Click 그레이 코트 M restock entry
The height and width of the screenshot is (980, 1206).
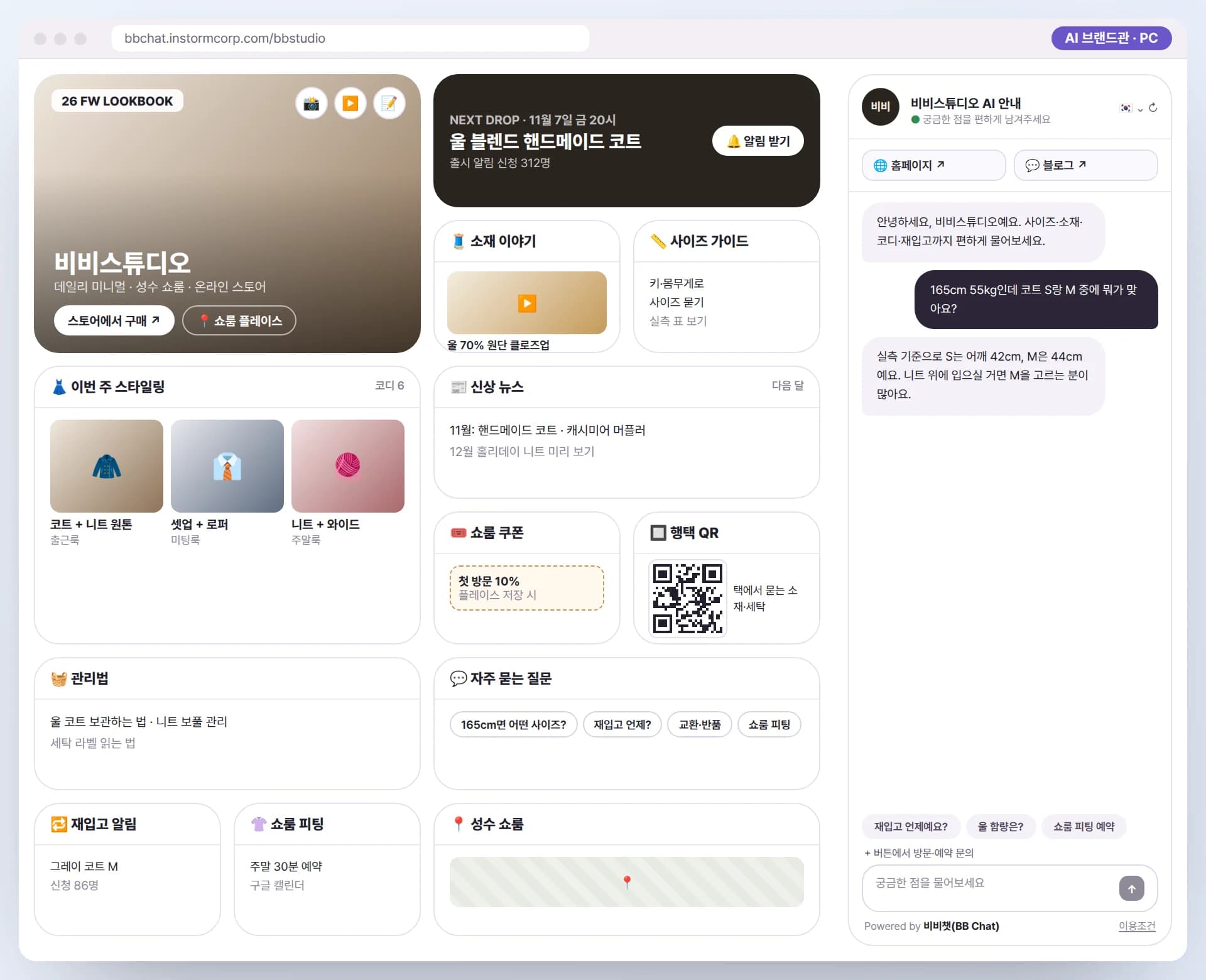(x=84, y=866)
